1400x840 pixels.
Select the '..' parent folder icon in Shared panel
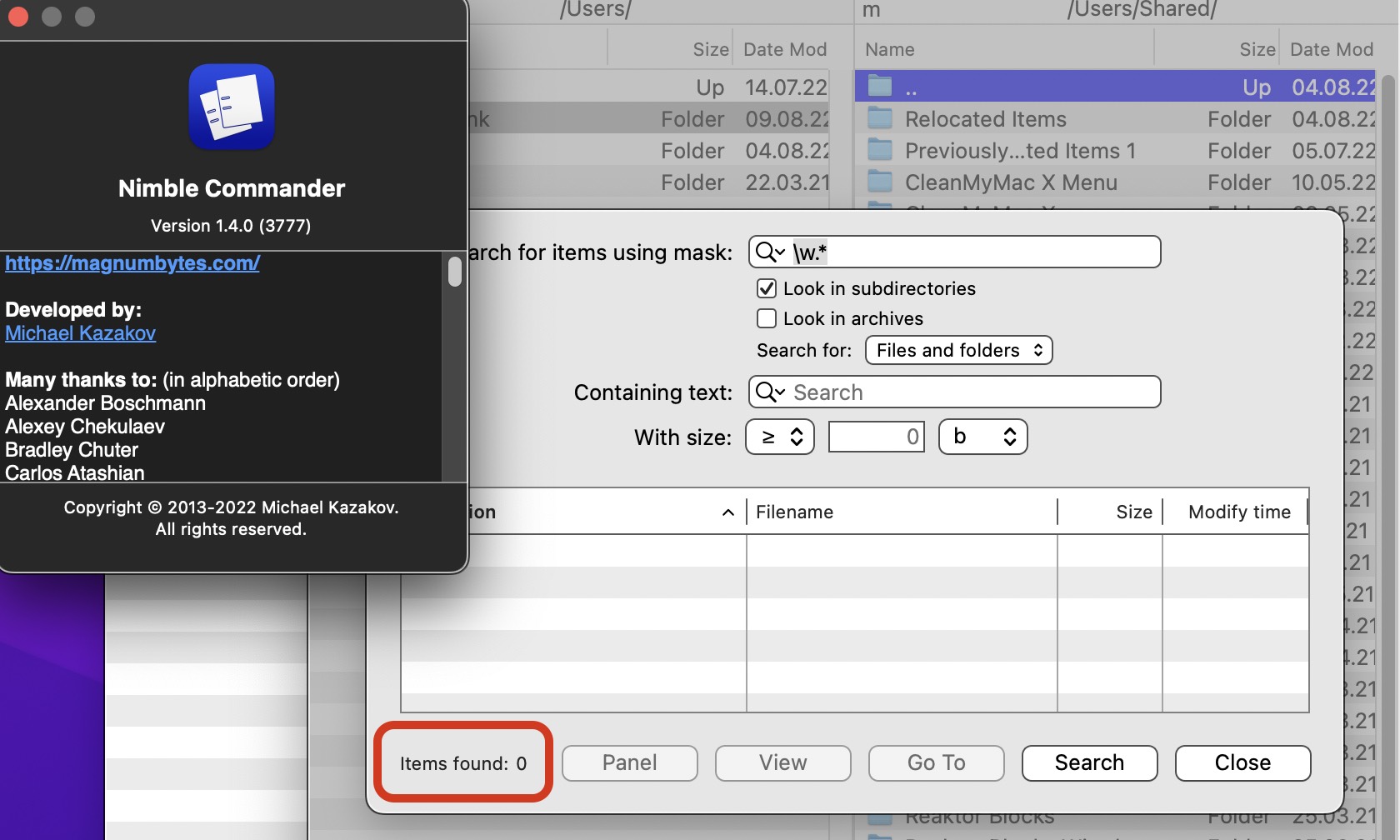point(880,86)
